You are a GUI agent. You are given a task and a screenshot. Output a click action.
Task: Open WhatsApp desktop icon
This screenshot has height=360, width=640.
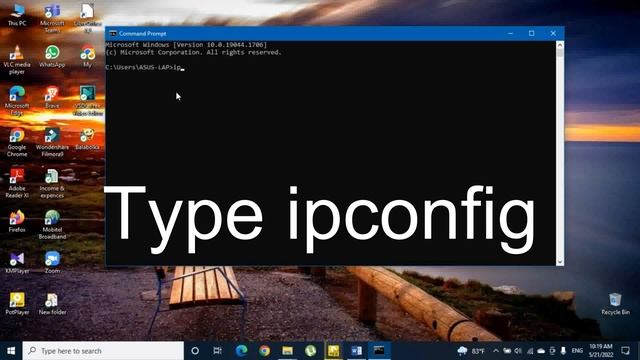pos(52,56)
